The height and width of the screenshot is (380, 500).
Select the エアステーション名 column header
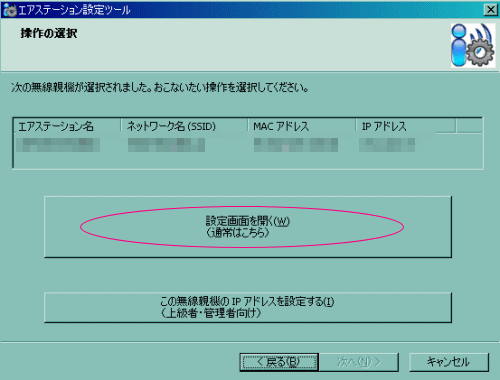click(67, 126)
